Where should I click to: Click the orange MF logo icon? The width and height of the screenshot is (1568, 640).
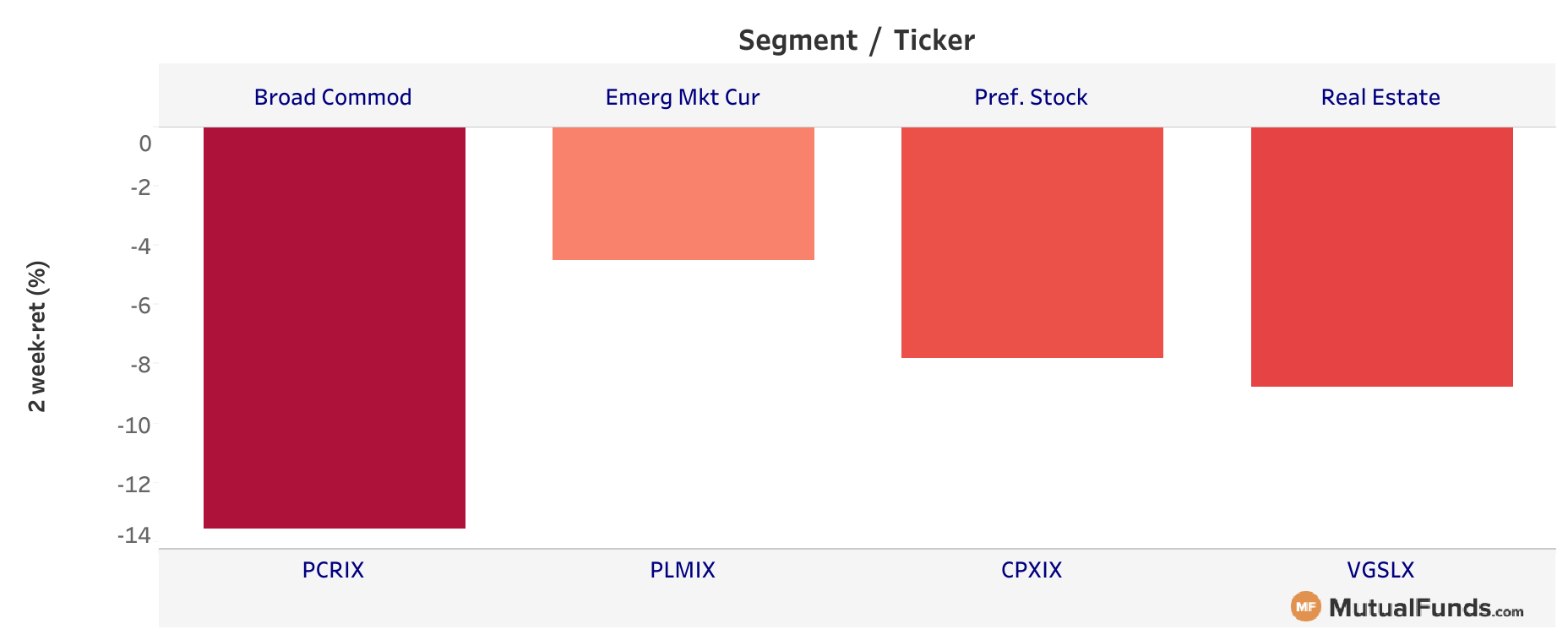tap(1305, 606)
